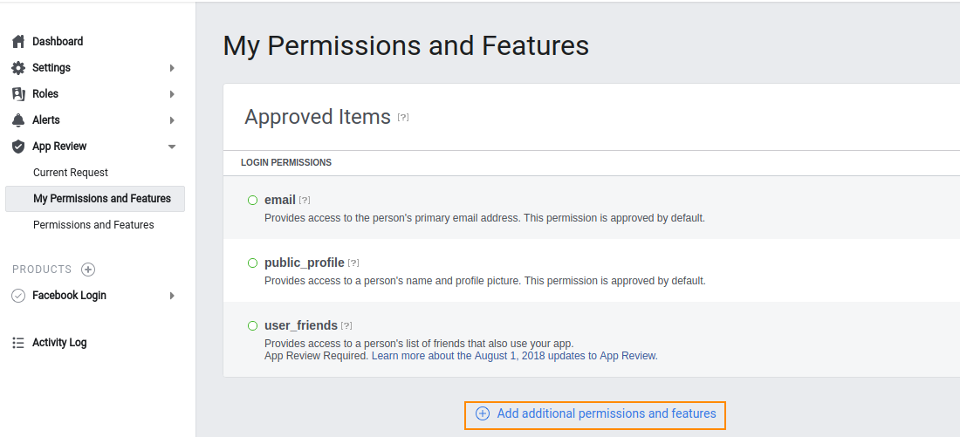Click help marker next to Approved Items
The image size is (960, 437).
(403, 117)
